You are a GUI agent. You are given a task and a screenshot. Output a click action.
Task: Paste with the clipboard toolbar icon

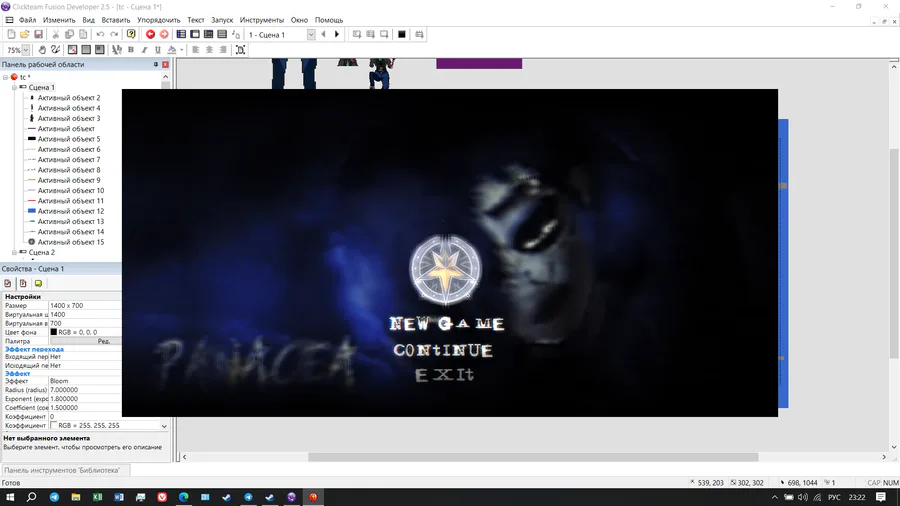click(x=83, y=34)
